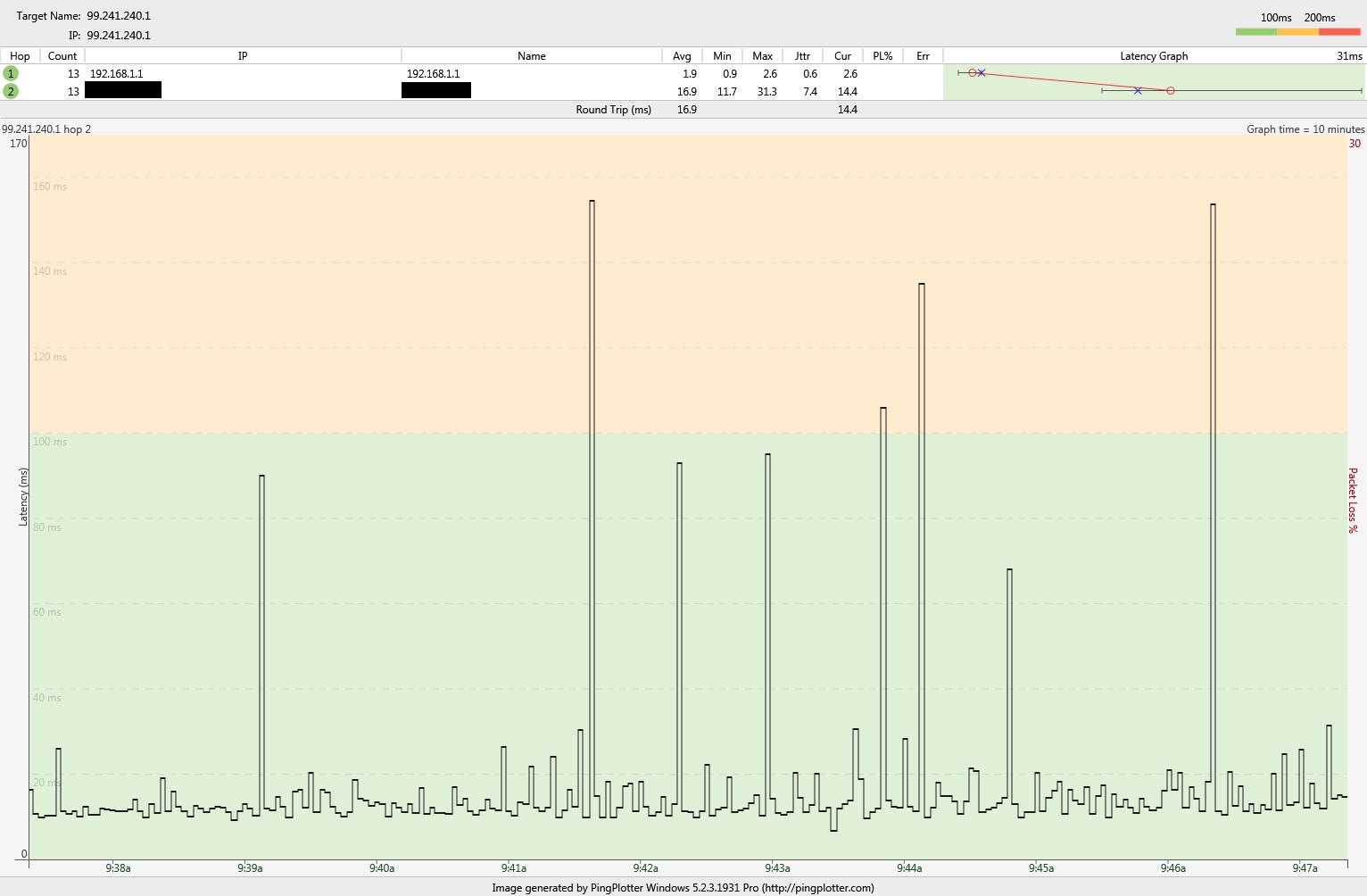Image resolution: width=1367 pixels, height=896 pixels.
Task: Click hop 2 Jttr value 7.4
Action: [x=810, y=92]
